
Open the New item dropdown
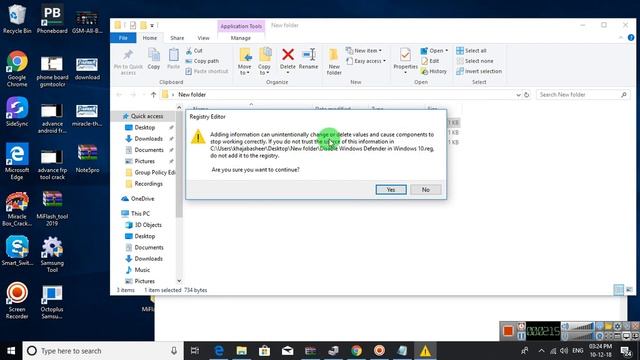tap(364, 51)
